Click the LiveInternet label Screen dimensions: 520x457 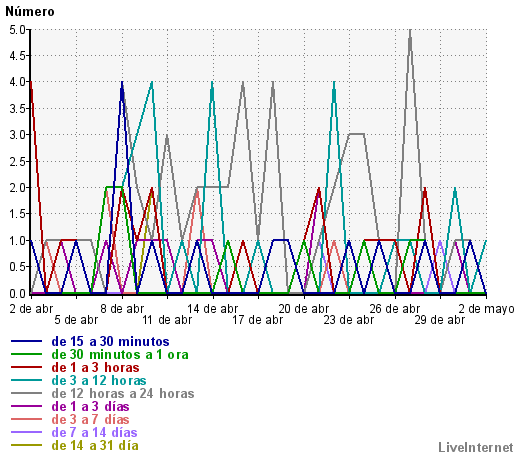point(476,447)
